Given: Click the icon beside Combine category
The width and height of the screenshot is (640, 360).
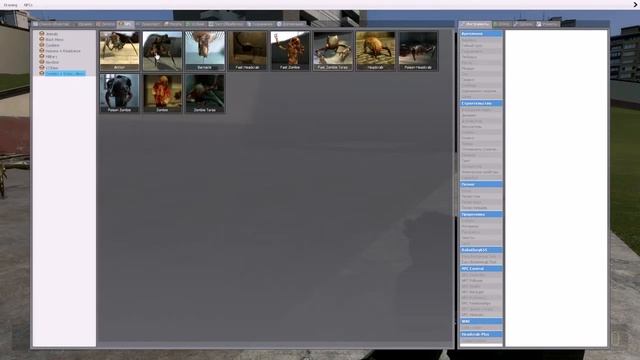Looking at the screenshot, I should coord(42,45).
